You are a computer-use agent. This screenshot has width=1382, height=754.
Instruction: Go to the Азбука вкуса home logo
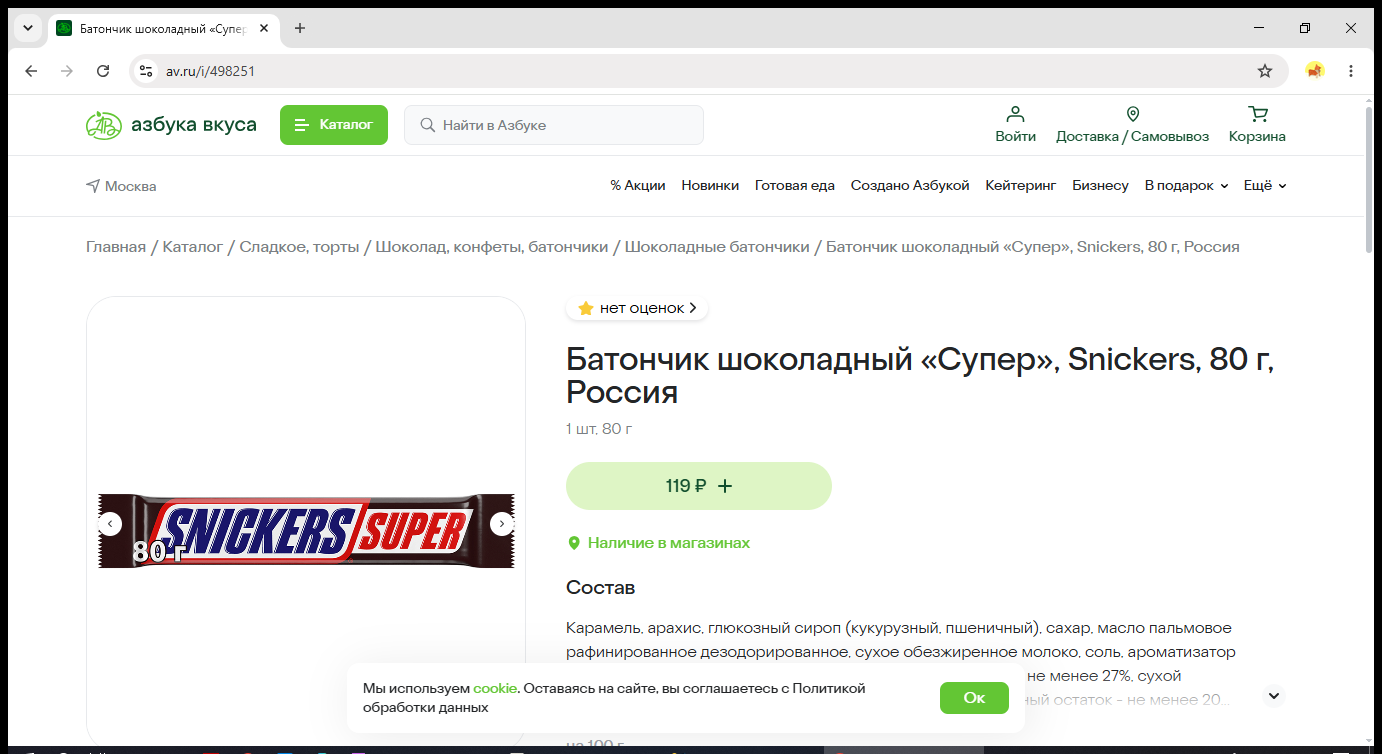coord(171,125)
